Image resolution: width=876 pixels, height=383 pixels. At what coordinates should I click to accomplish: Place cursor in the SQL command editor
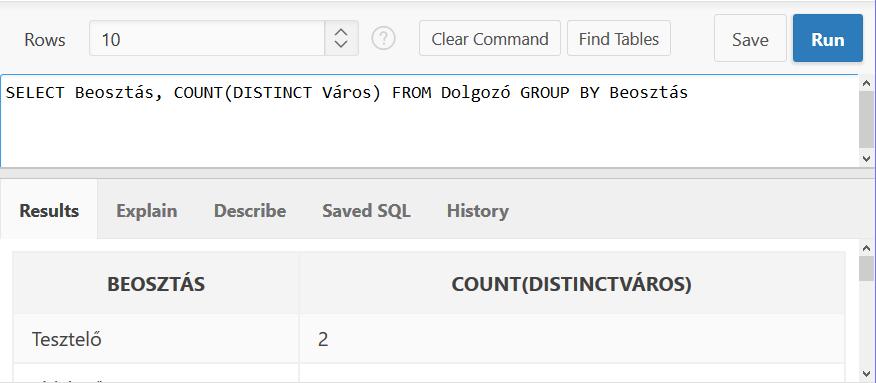coord(429,121)
